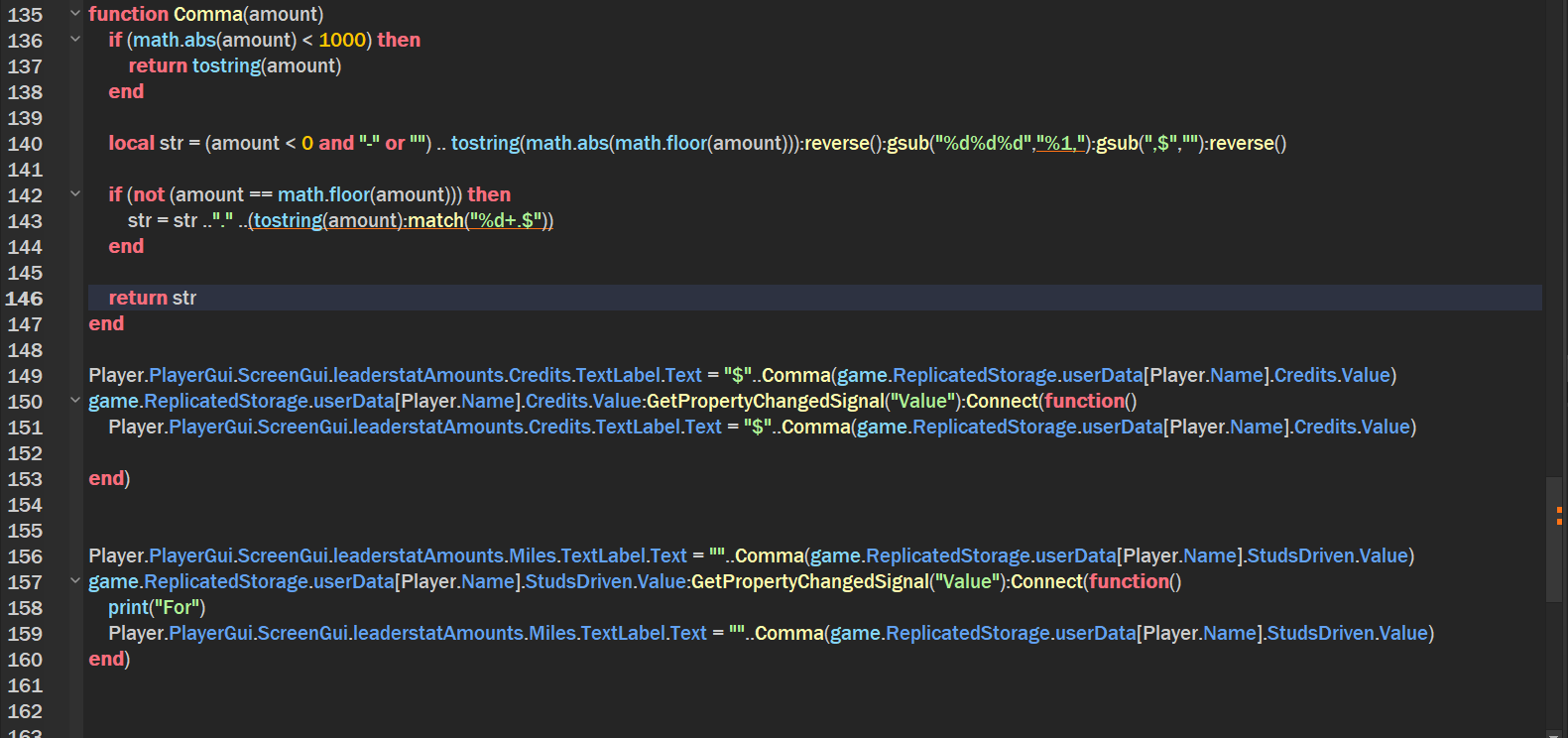Click line number 161 in the gutter
1568x738 pixels.
point(25,685)
